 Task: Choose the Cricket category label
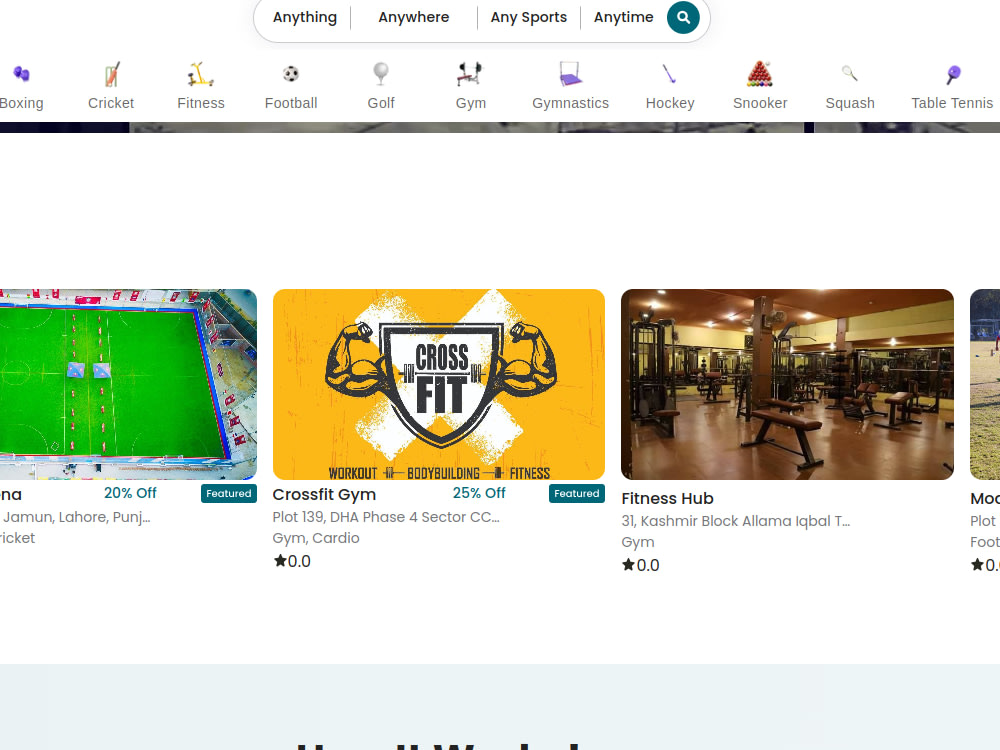pos(111,103)
